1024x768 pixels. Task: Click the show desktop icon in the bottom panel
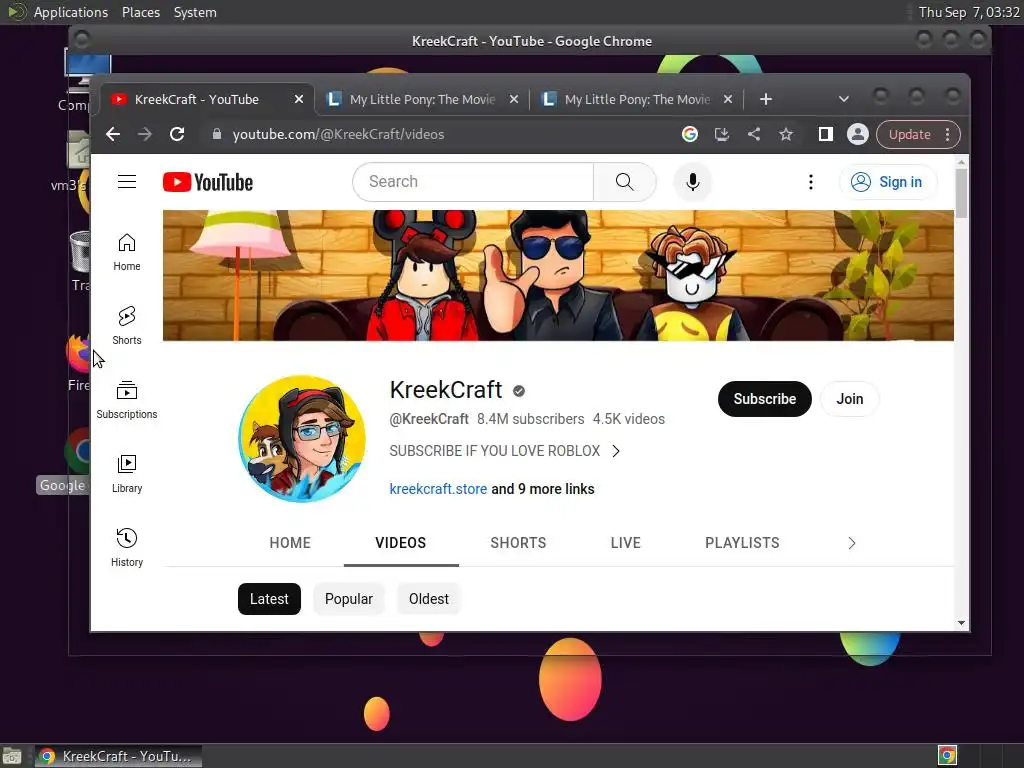(x=12, y=756)
